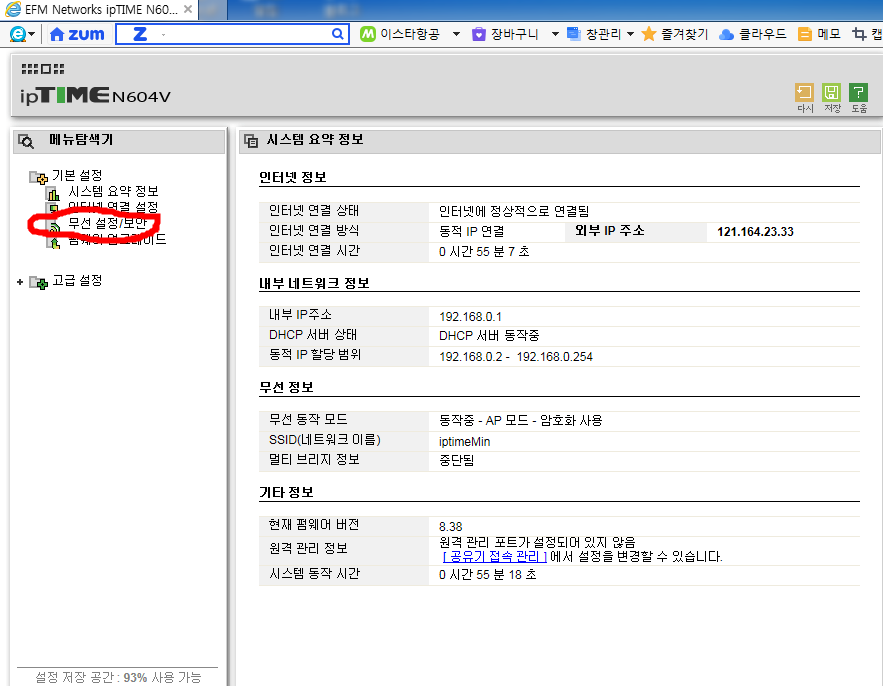
Task: Click 설정 저장 공간 93% status
Action: (118, 677)
